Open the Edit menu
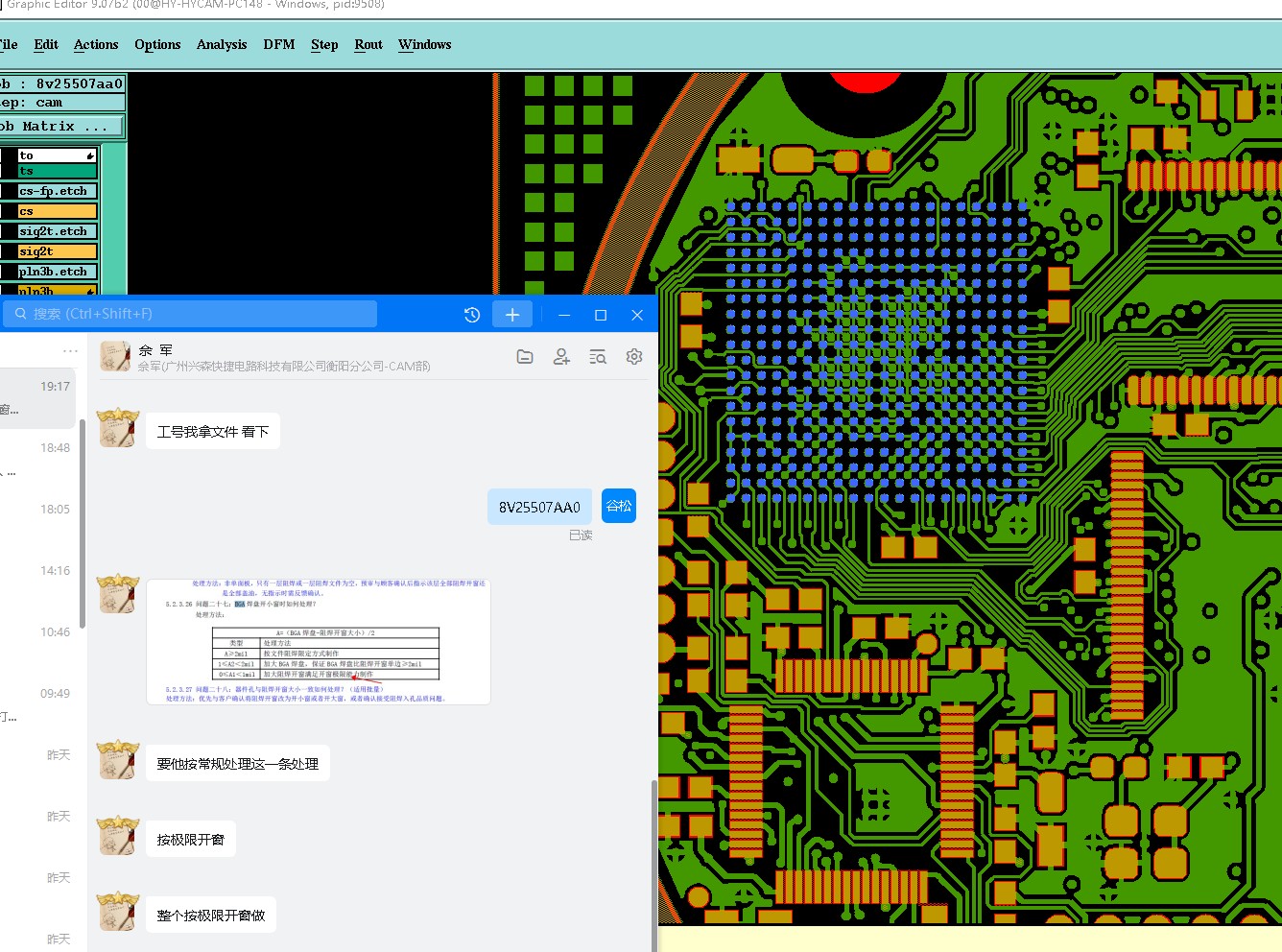Viewport: 1282px width, 952px height. (x=46, y=44)
